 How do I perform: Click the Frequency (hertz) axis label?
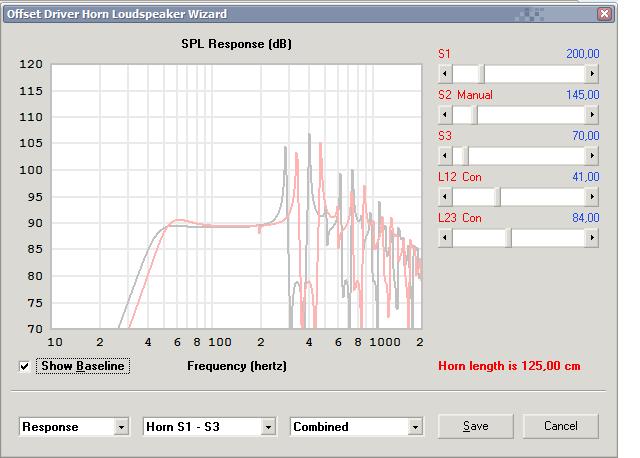coord(237,366)
